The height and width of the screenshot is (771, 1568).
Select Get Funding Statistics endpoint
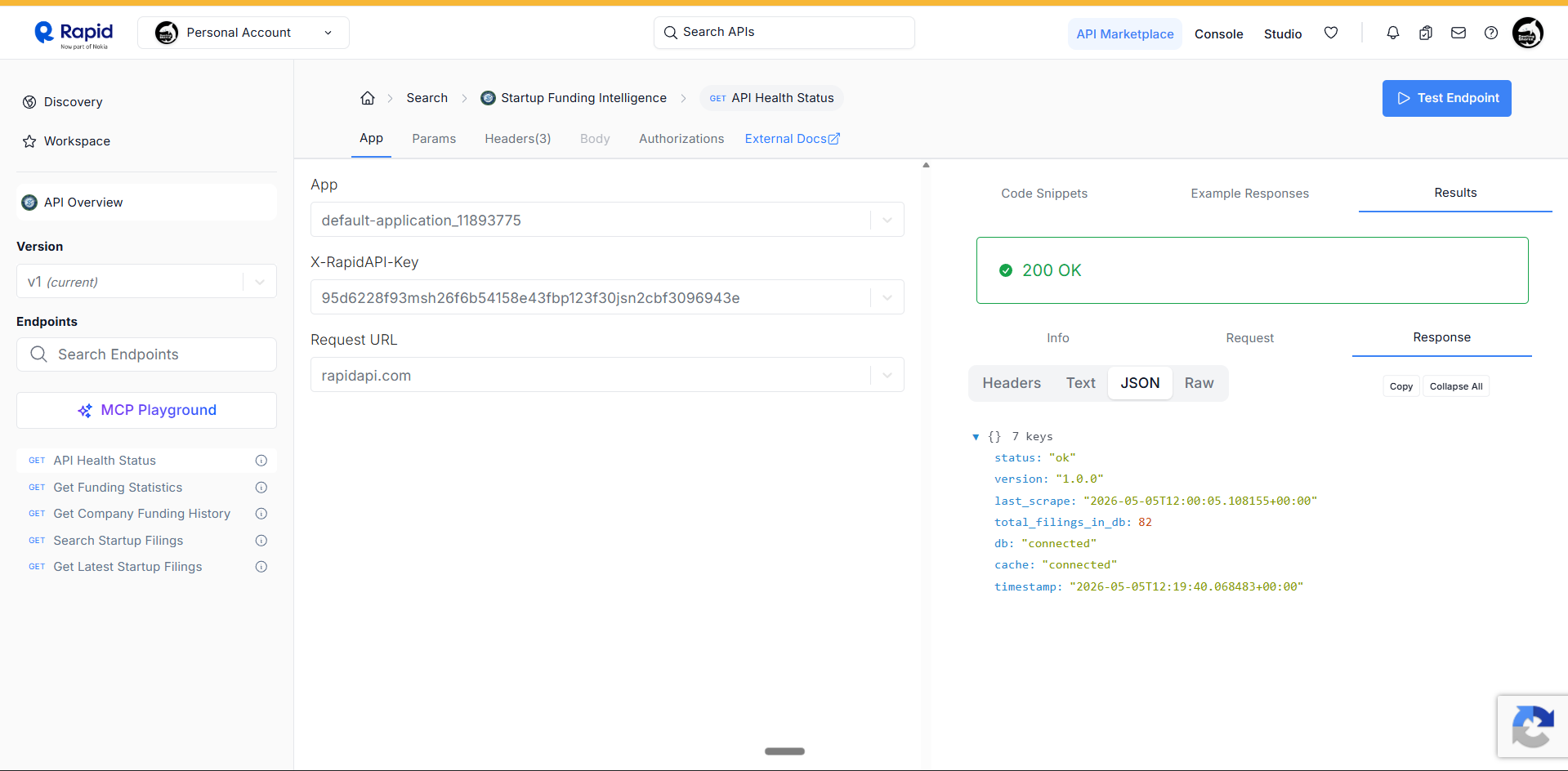118,488
